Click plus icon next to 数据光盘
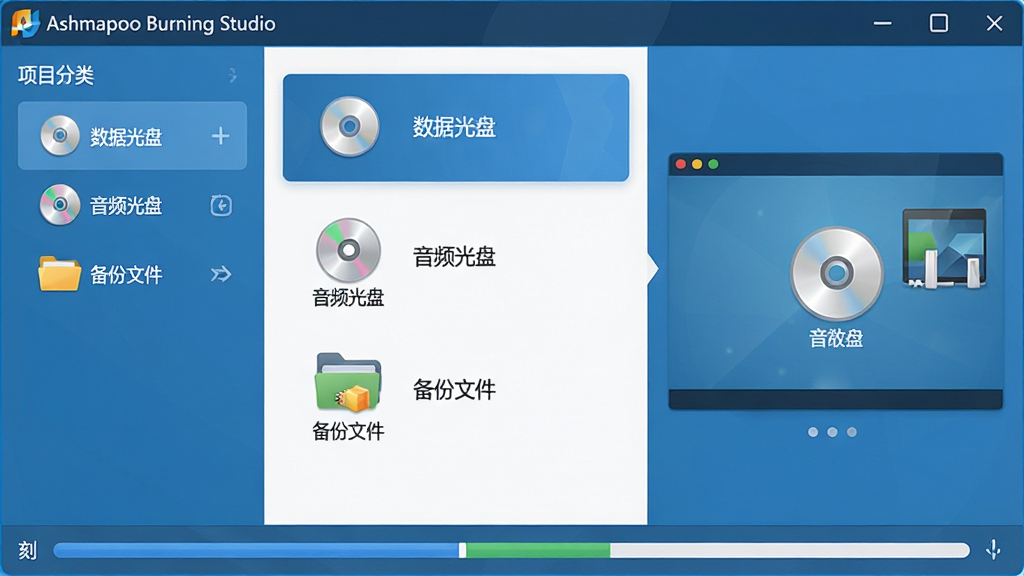 click(x=221, y=136)
